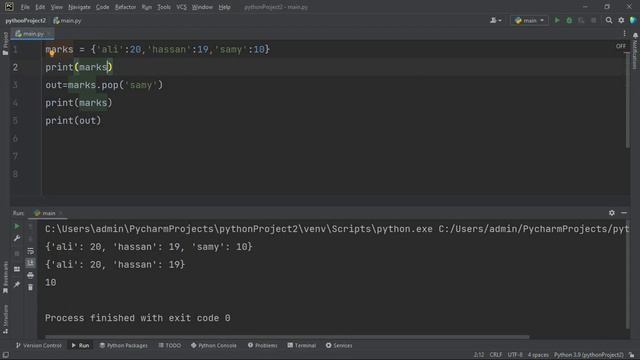Open the Tools menu
Viewport: 640px width, 360px height.
164,7
